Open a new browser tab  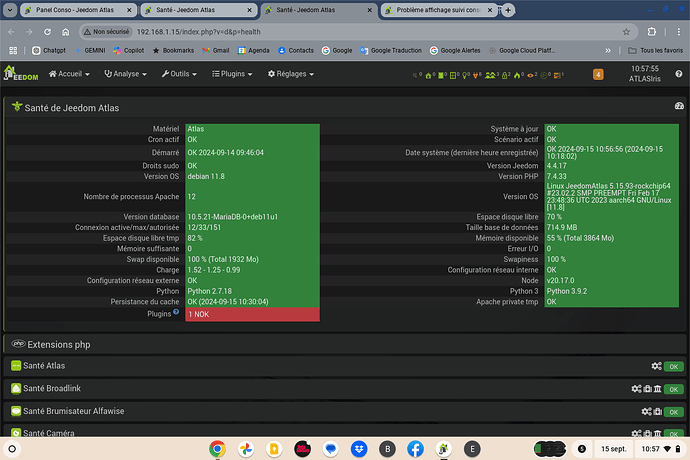pyautogui.click(x=508, y=10)
